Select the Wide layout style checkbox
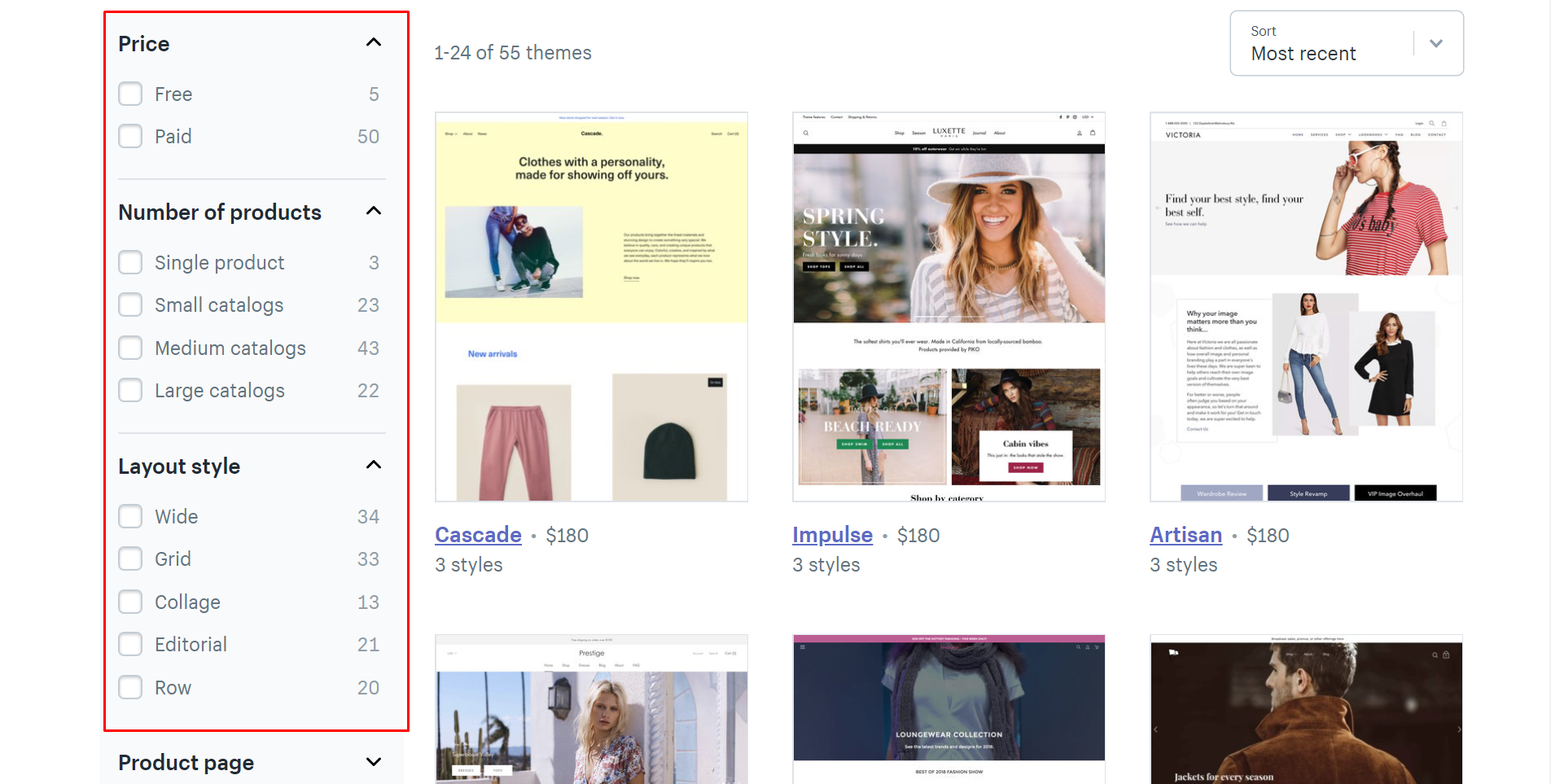Screen dimensions: 1551x784 [130, 516]
